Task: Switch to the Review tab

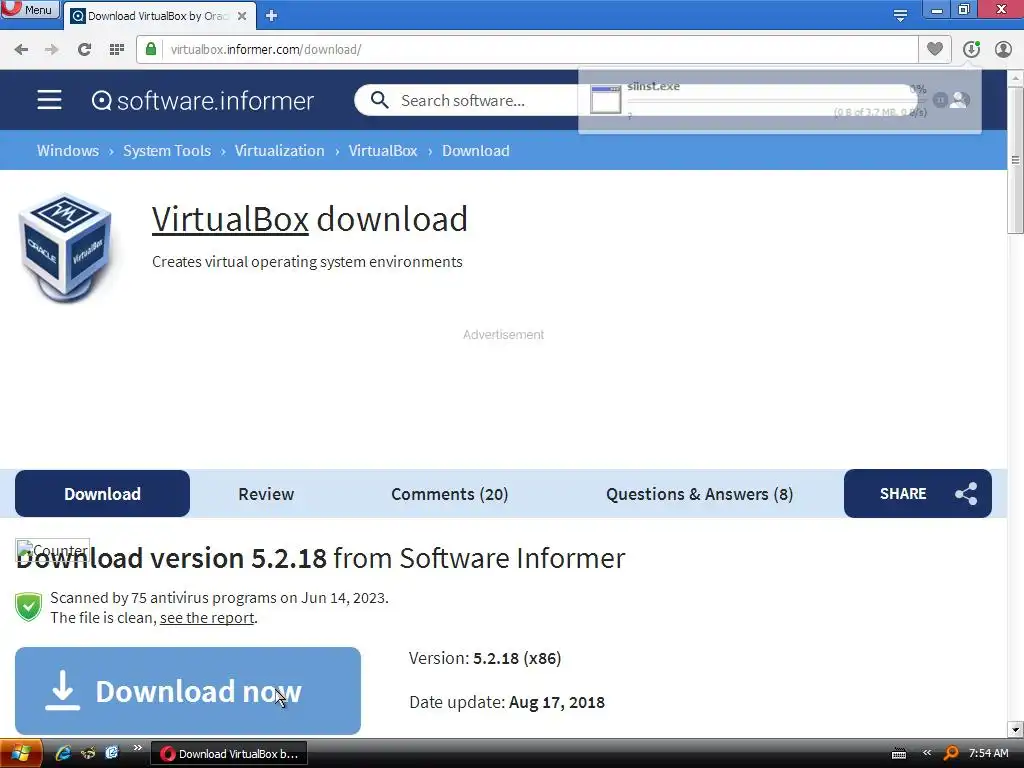Action: pos(266,494)
